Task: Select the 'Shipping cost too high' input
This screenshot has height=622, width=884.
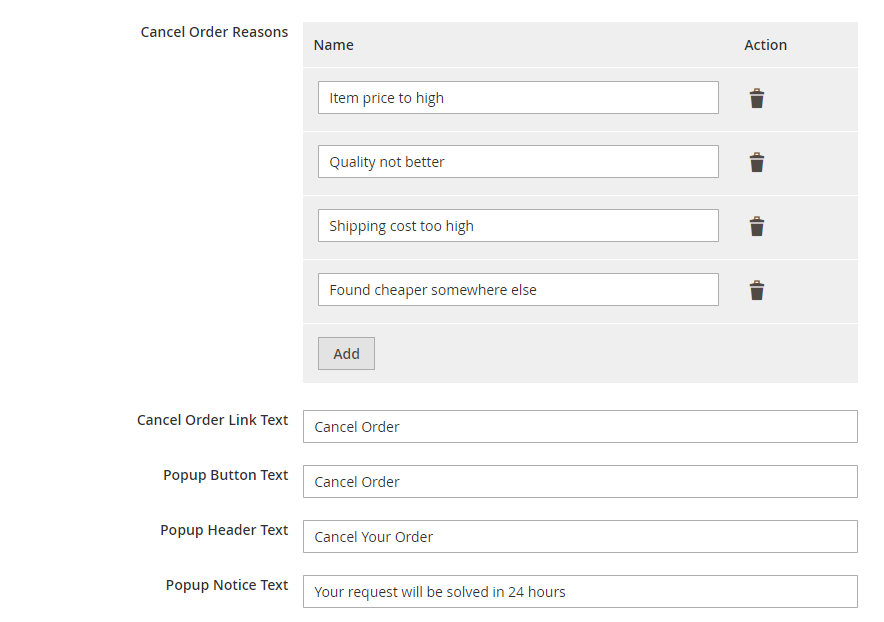Action: point(518,226)
